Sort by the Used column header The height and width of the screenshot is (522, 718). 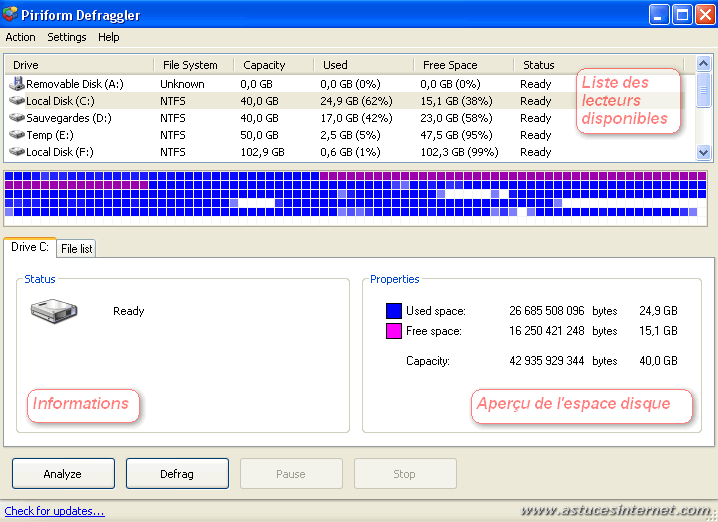[364, 65]
